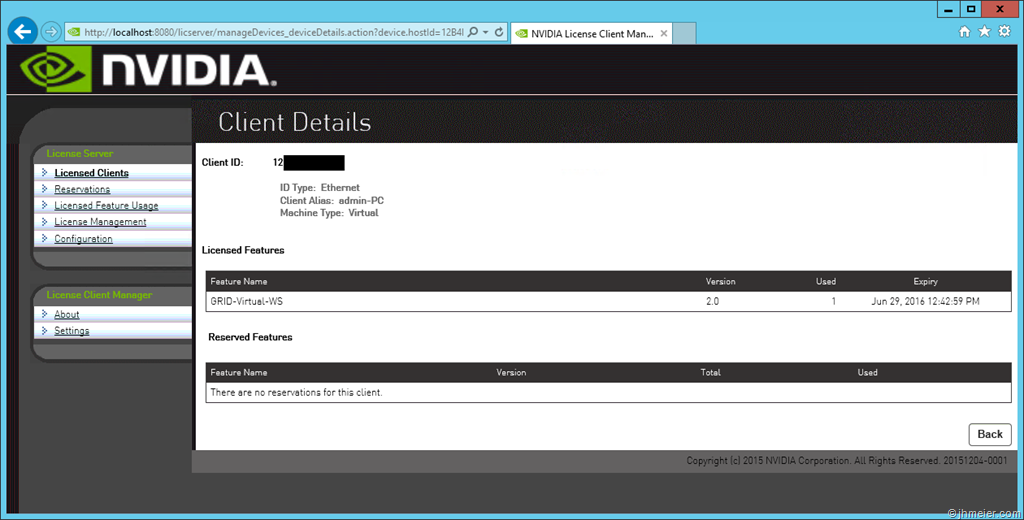
Task: Open the browser Home icon
Action: pos(964,32)
